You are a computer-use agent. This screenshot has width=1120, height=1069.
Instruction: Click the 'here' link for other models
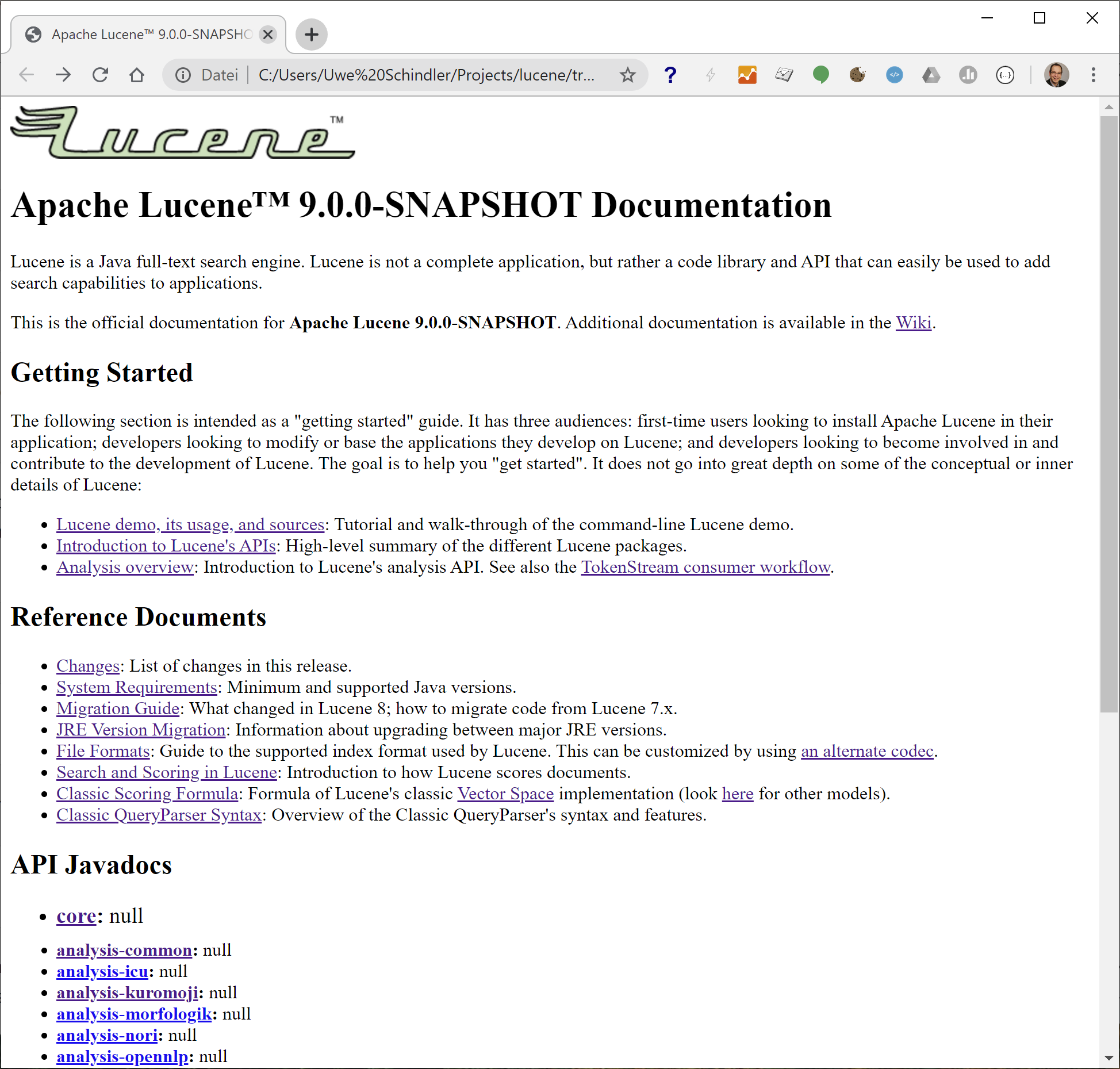(x=738, y=794)
